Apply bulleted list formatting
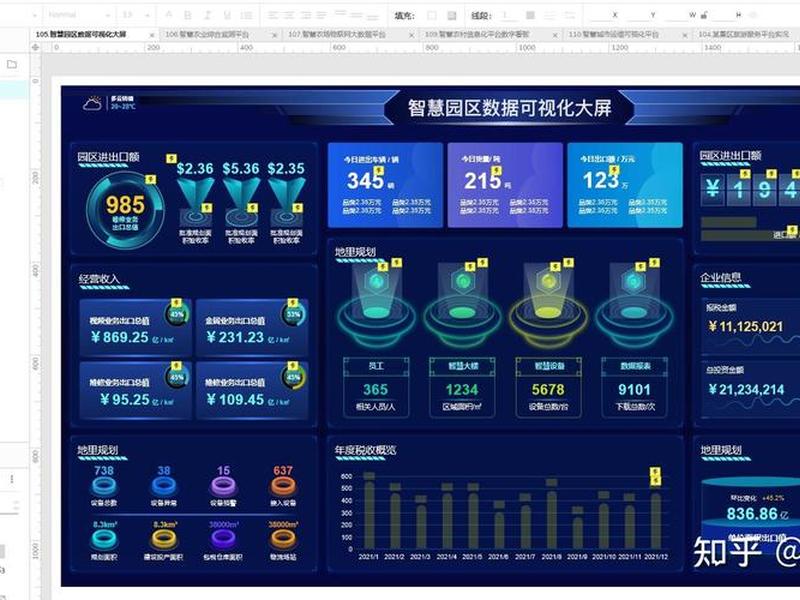The width and height of the screenshot is (800, 600). [246, 15]
